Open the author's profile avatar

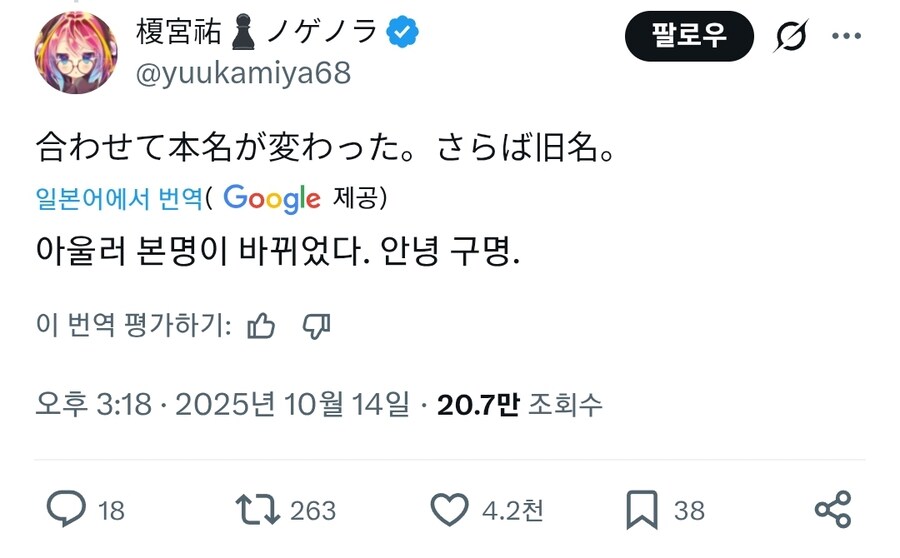click(76, 53)
